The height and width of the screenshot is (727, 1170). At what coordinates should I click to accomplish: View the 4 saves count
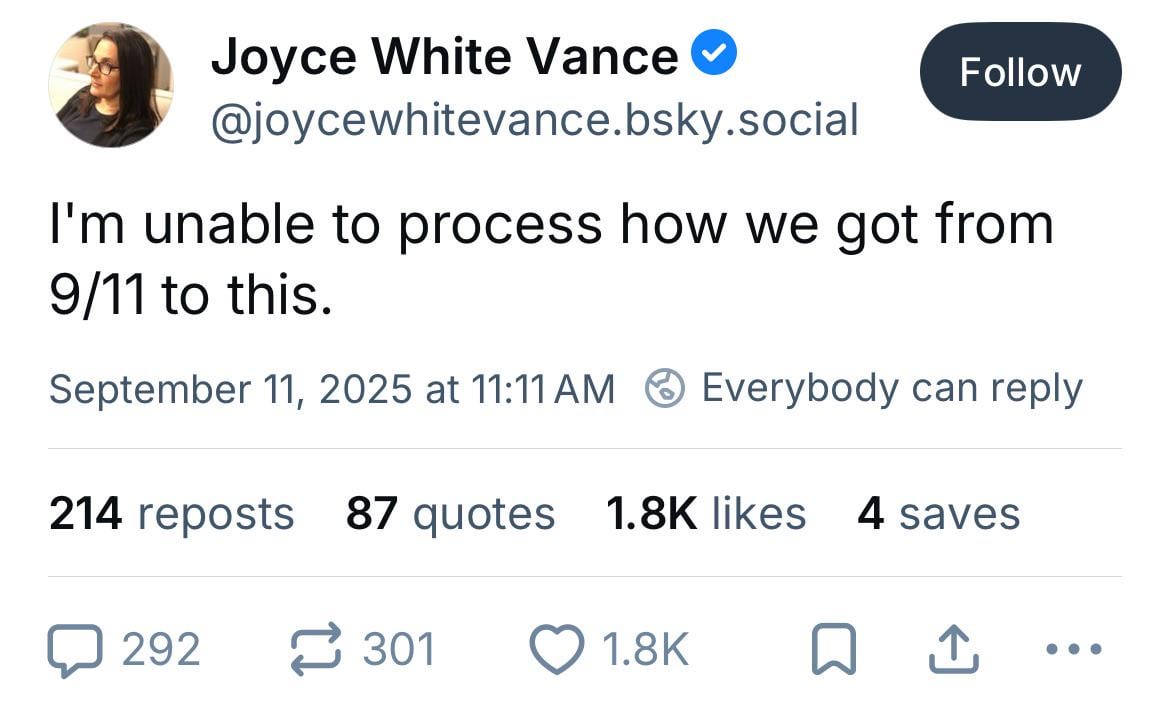coord(939,514)
